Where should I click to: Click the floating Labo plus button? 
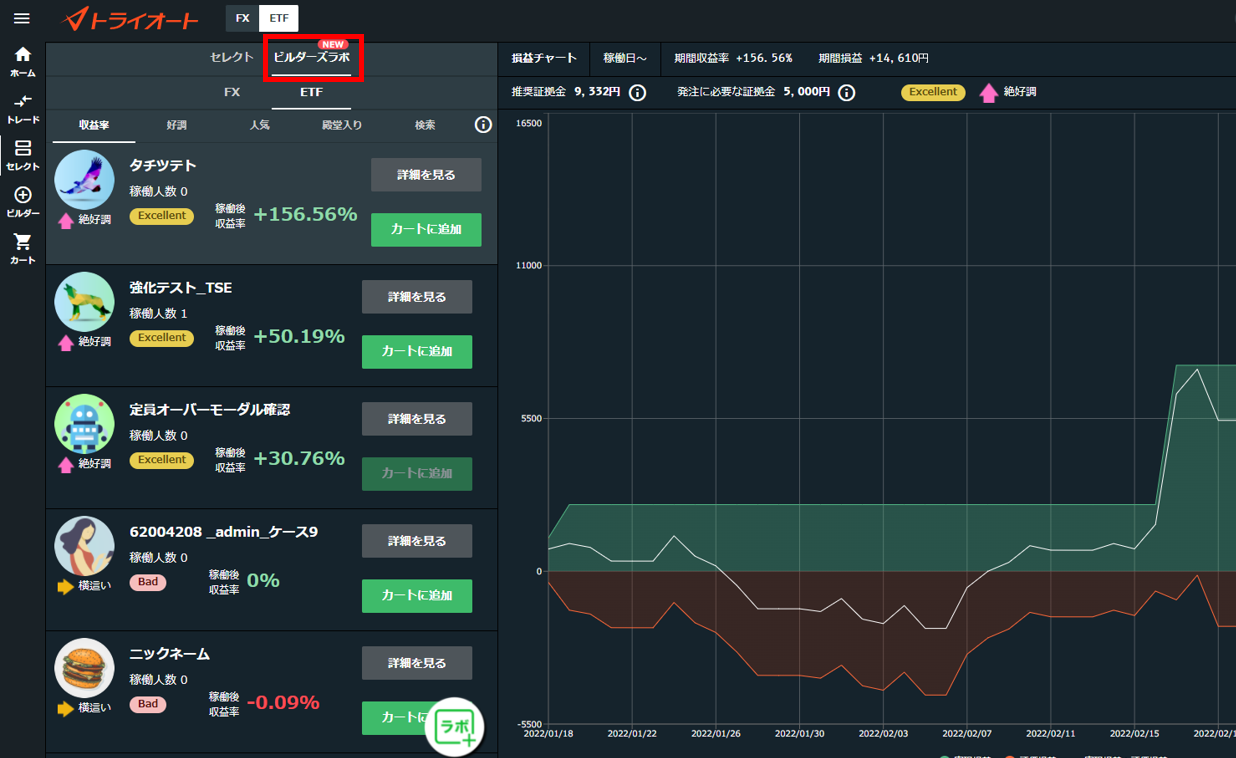(454, 727)
